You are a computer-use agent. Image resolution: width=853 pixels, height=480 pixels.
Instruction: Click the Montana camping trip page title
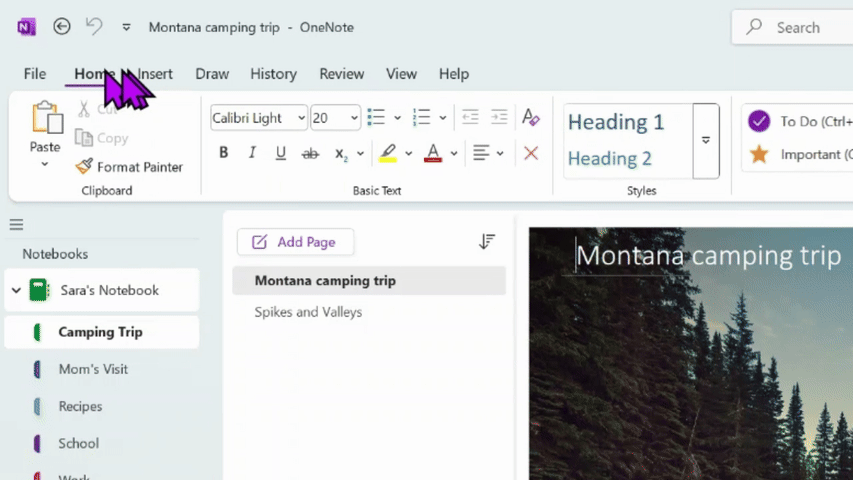[x=709, y=255]
